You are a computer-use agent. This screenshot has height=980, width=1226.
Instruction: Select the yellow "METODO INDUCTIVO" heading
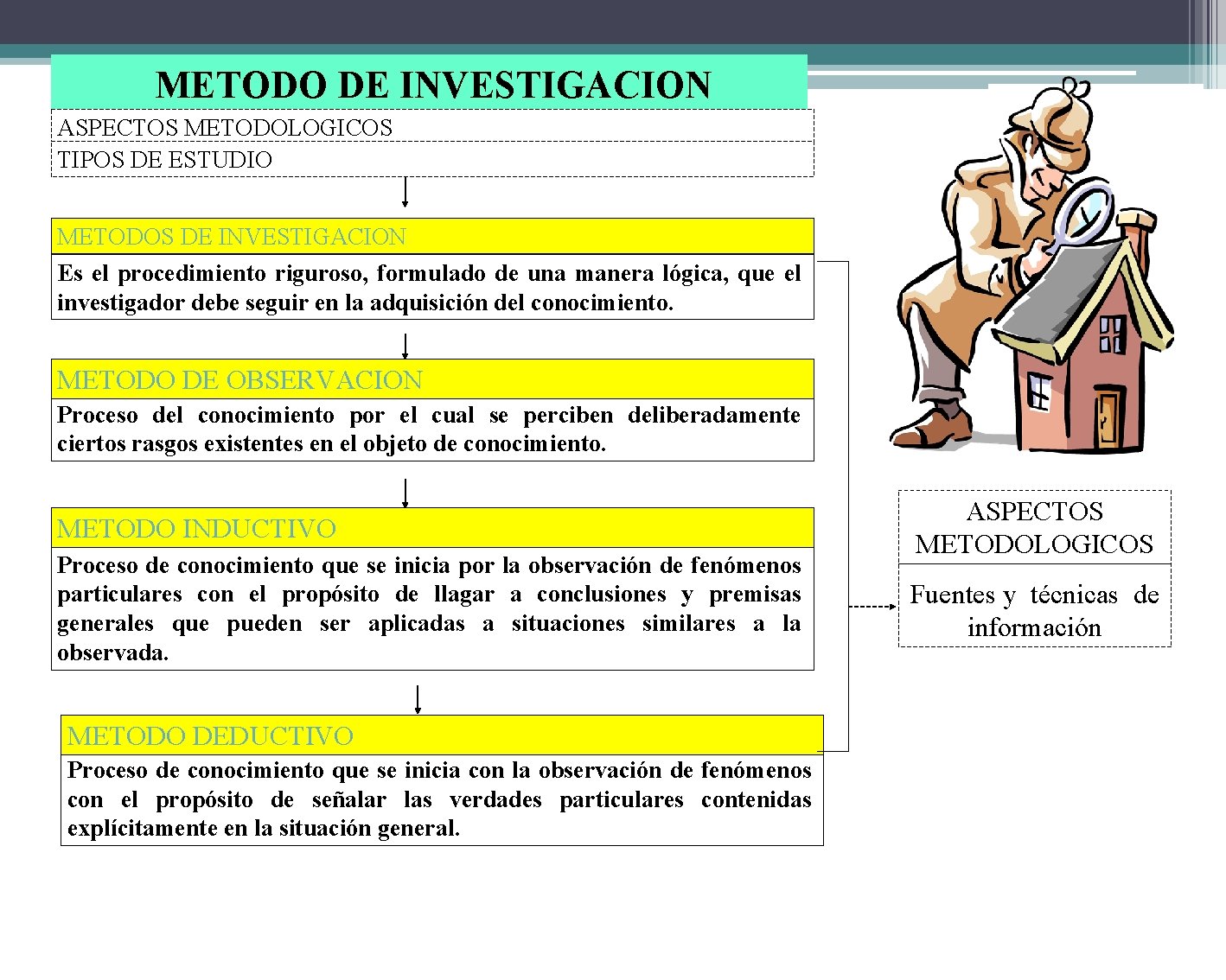432,528
